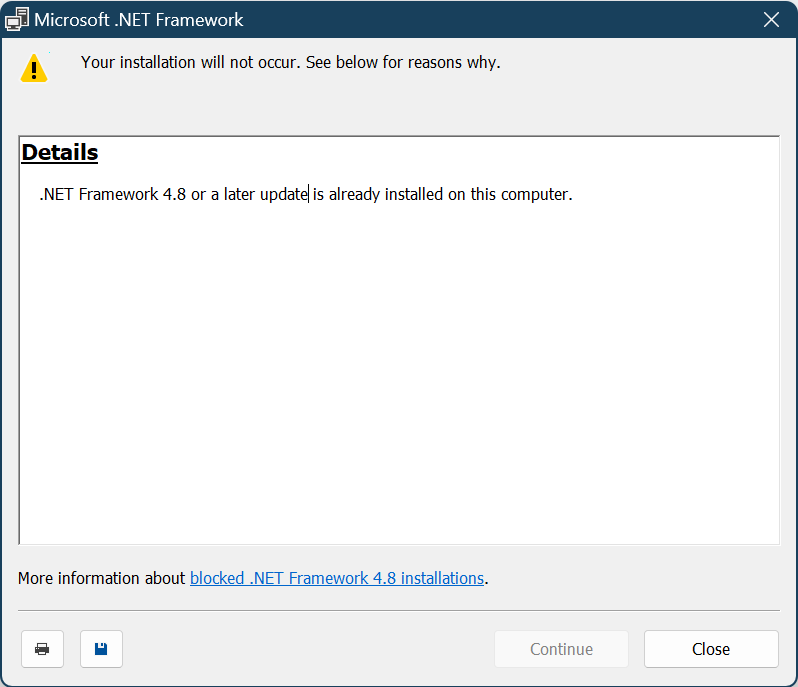
Task: Open the blocked .NET Framework 4.8 installations link
Action: pyautogui.click(x=337, y=578)
